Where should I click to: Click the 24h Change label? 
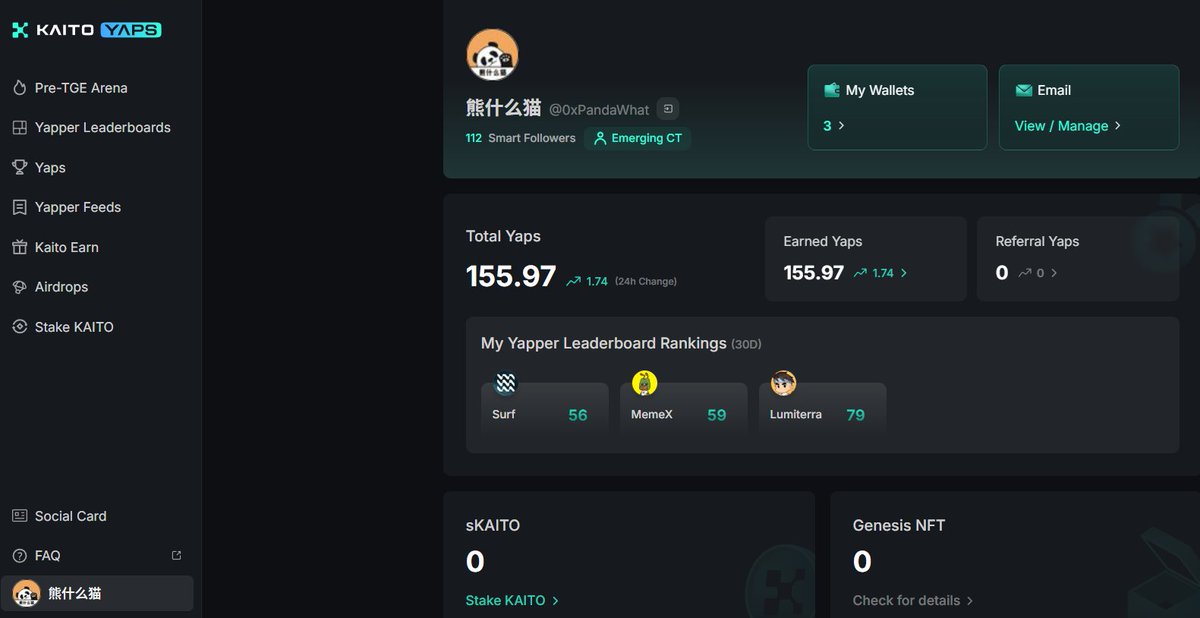[x=646, y=282]
